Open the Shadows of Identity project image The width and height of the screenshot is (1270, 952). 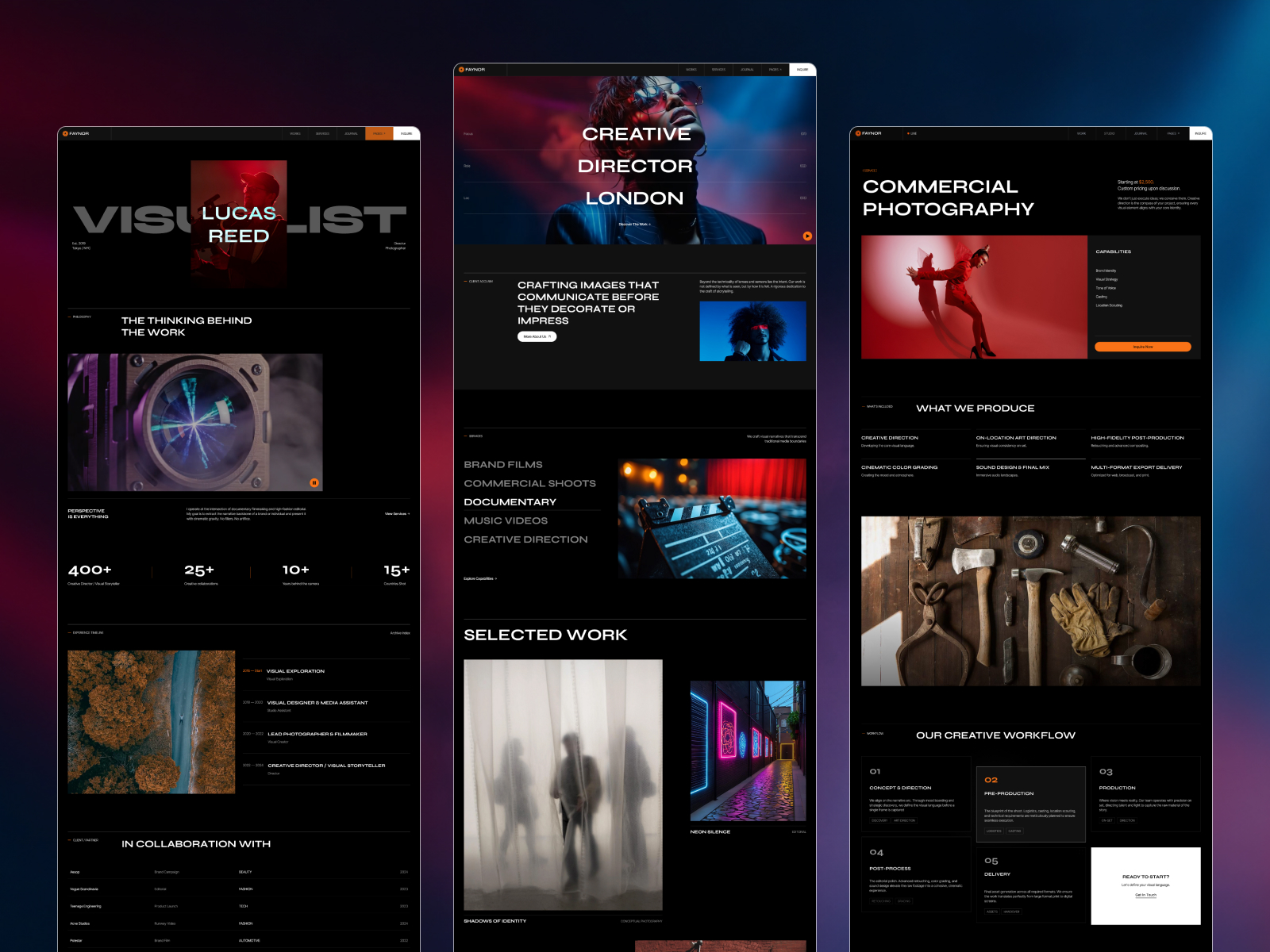point(563,785)
